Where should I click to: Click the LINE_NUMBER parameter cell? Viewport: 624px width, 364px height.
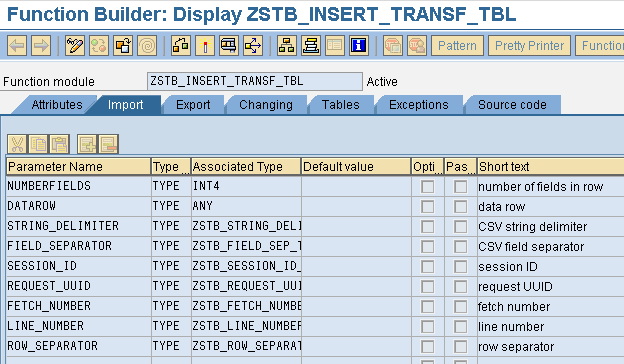[78, 326]
